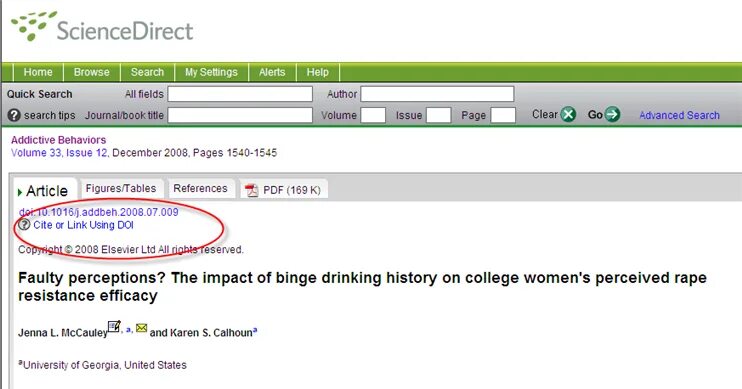Viewport: 742px width, 389px height.
Task: Click the Cite or Link Using DOI link
Action: [x=83, y=225]
